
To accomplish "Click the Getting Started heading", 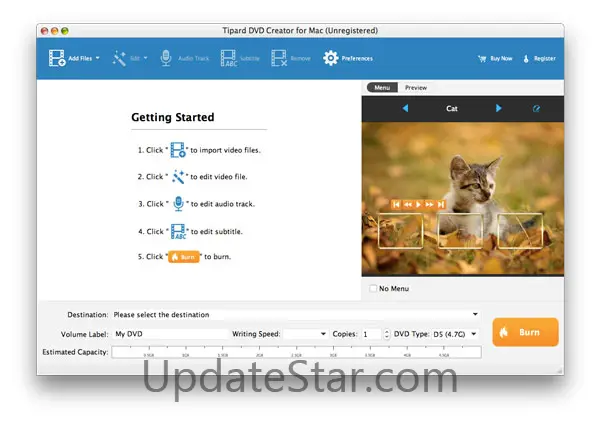I will [173, 117].
